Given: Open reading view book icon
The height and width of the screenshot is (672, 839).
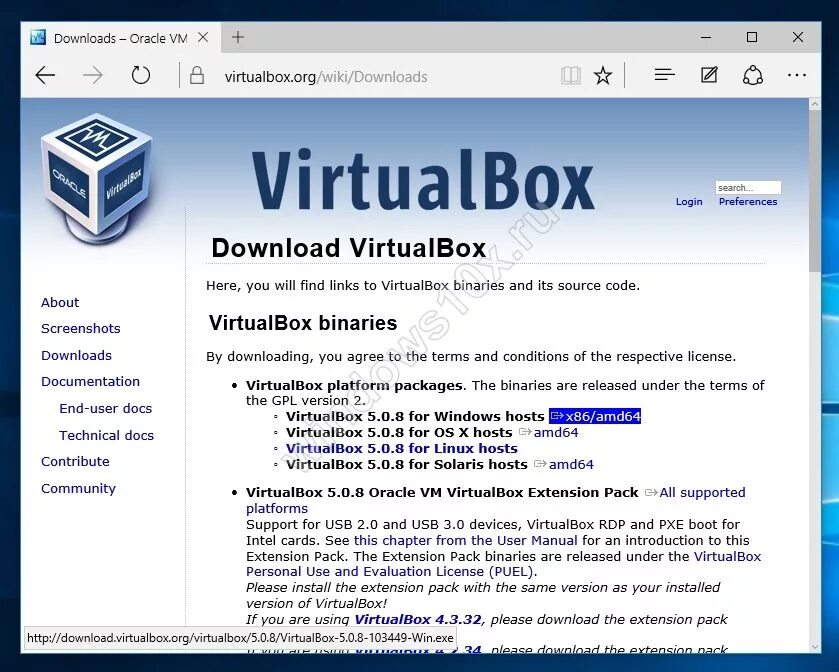Looking at the screenshot, I should tap(571, 75).
